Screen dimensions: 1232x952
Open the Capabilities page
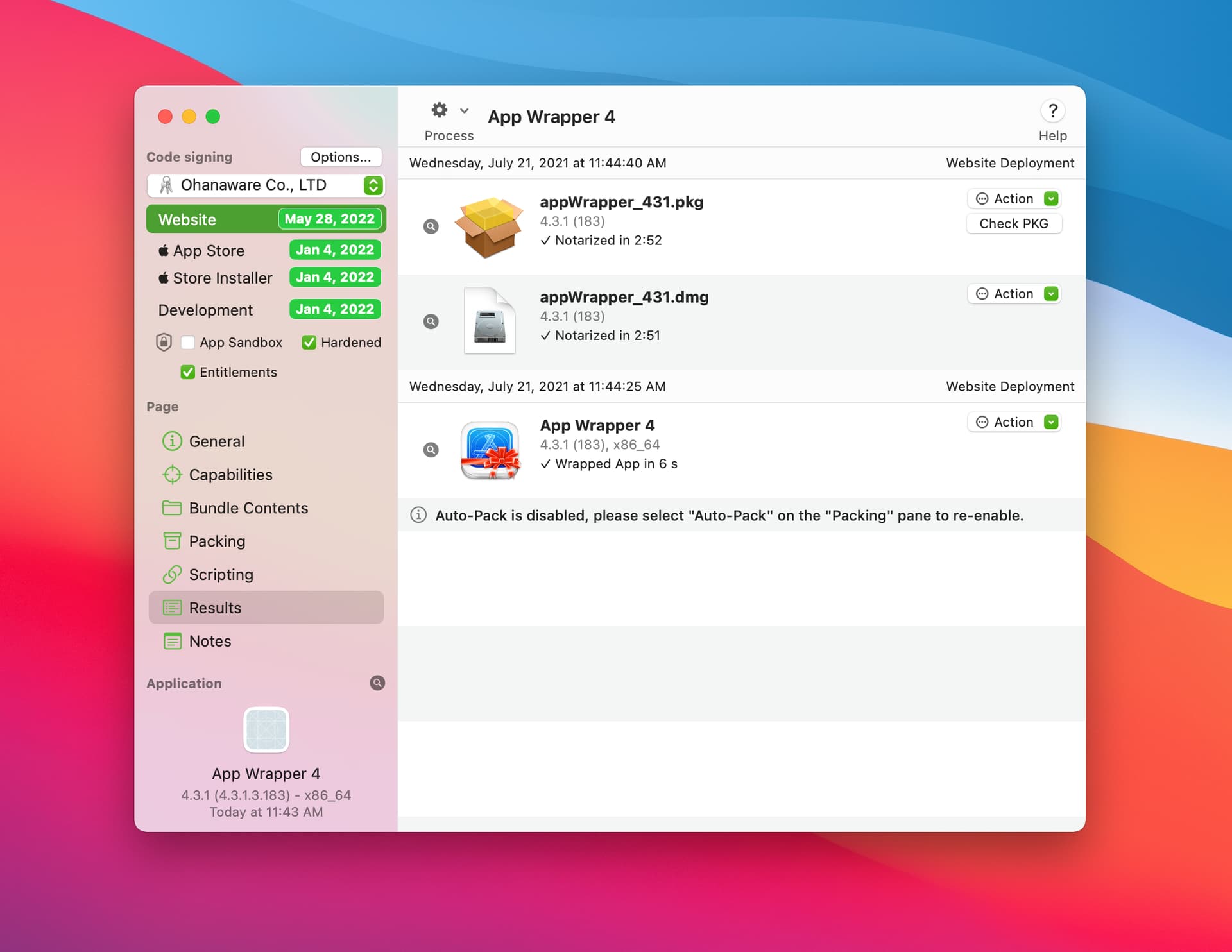(266, 475)
